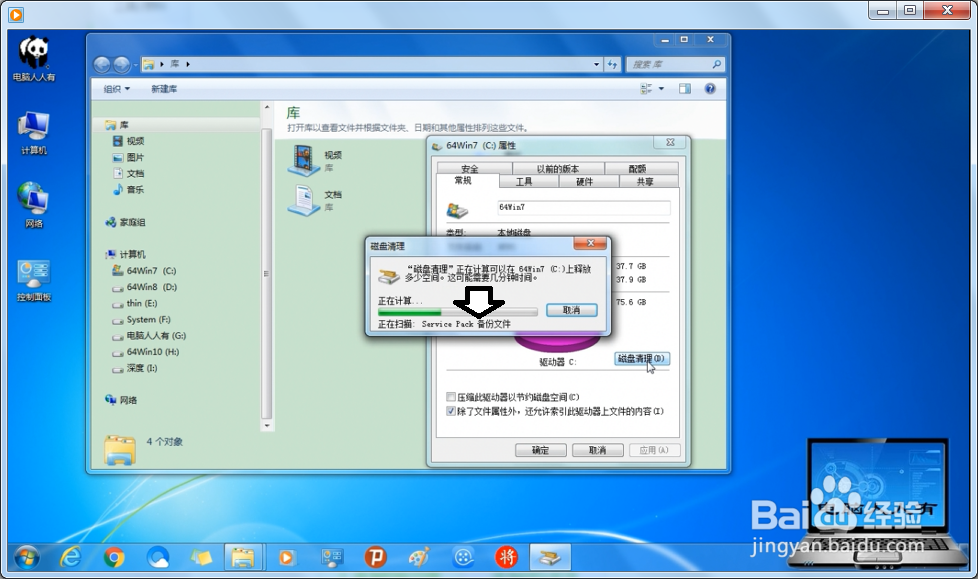
Task: Click the 应用 button in properties
Action: click(654, 450)
